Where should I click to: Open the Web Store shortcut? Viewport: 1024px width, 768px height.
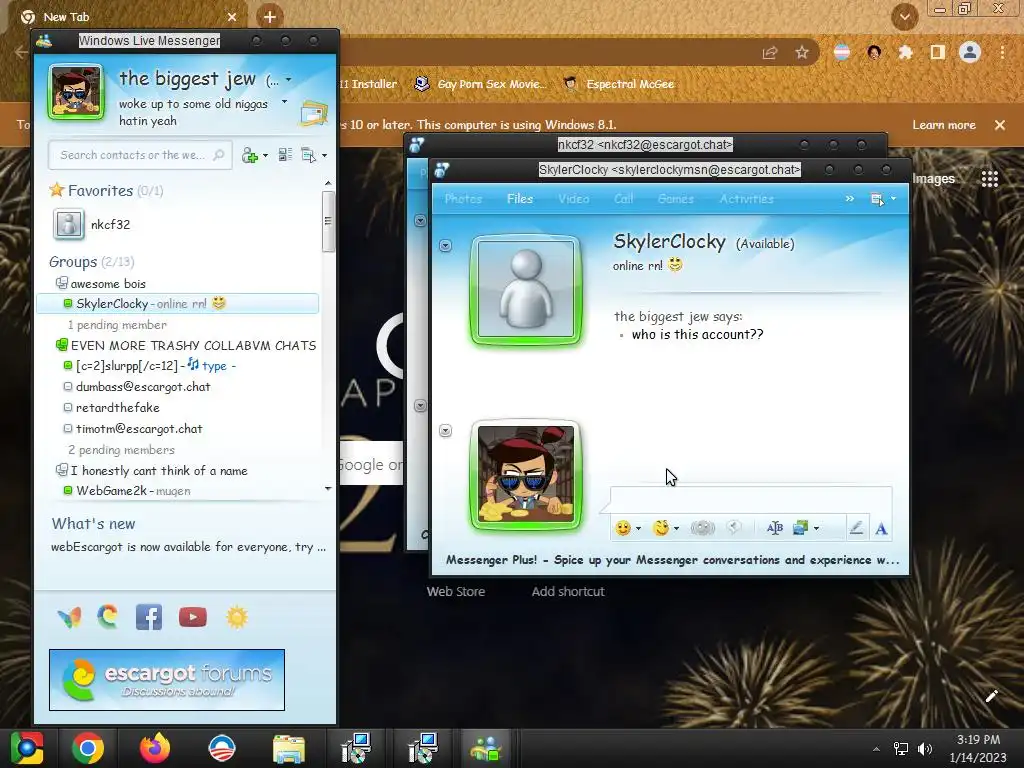(x=456, y=592)
